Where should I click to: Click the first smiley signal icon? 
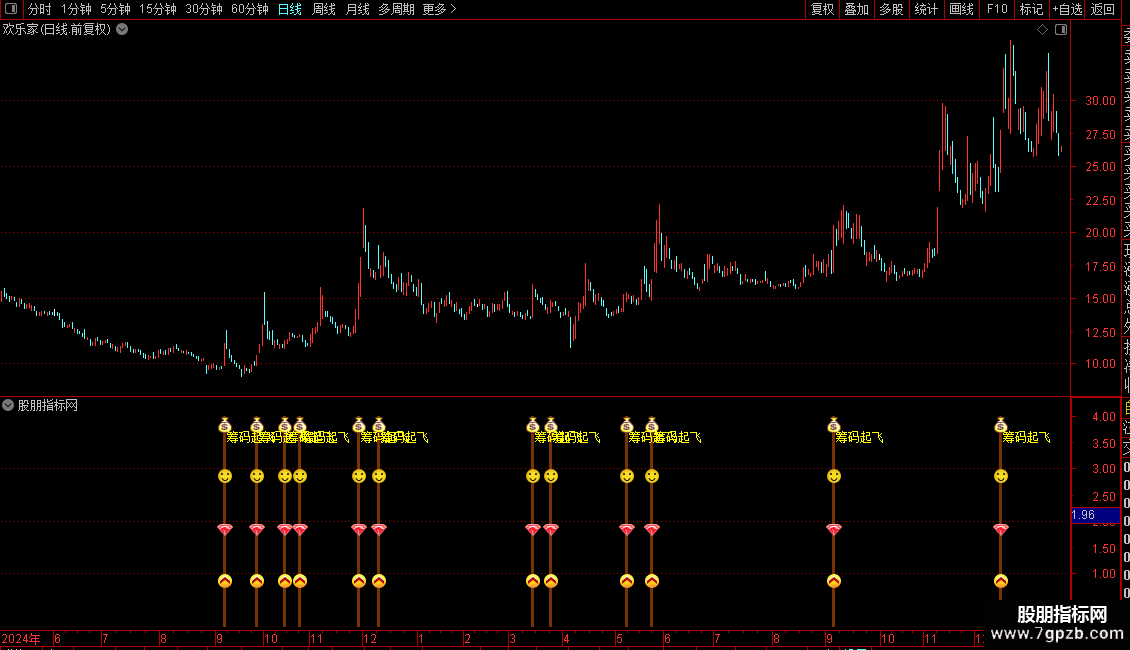(225, 476)
